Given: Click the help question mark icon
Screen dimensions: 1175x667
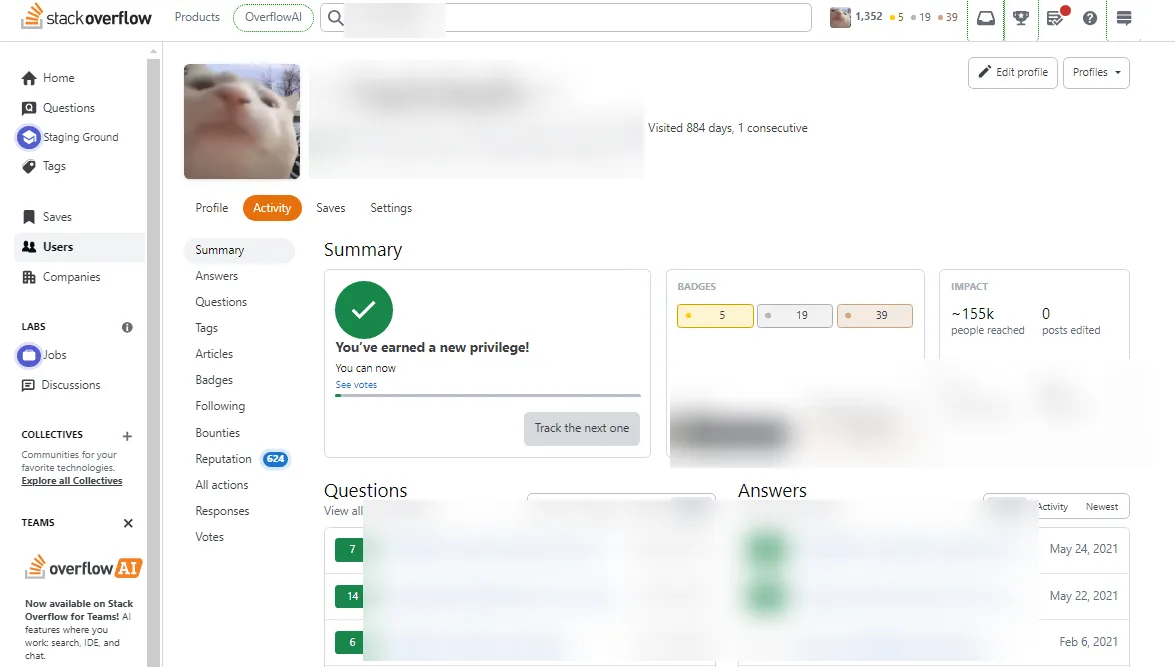Looking at the screenshot, I should [1090, 17].
